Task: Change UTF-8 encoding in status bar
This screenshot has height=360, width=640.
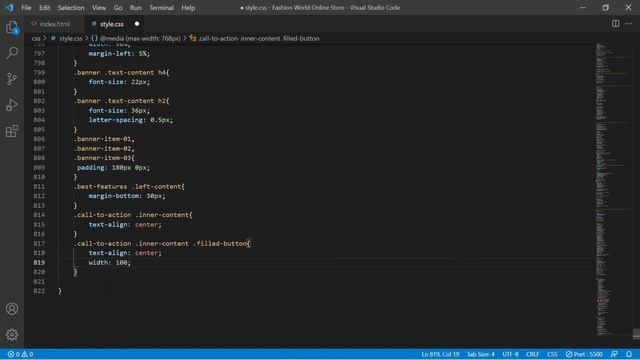Action: coord(510,354)
